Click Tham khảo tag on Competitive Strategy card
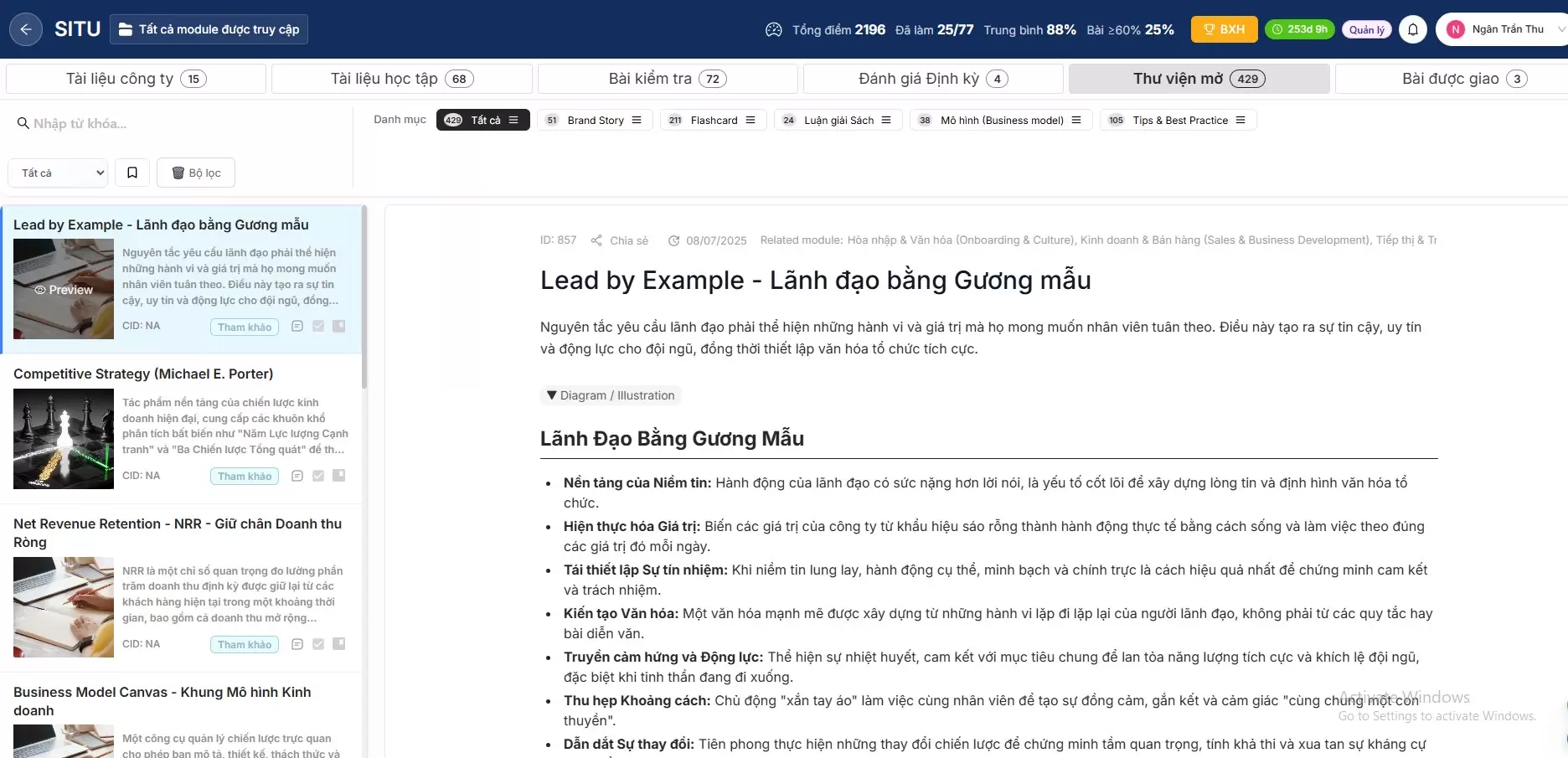The height and width of the screenshot is (758, 1568). coord(245,477)
